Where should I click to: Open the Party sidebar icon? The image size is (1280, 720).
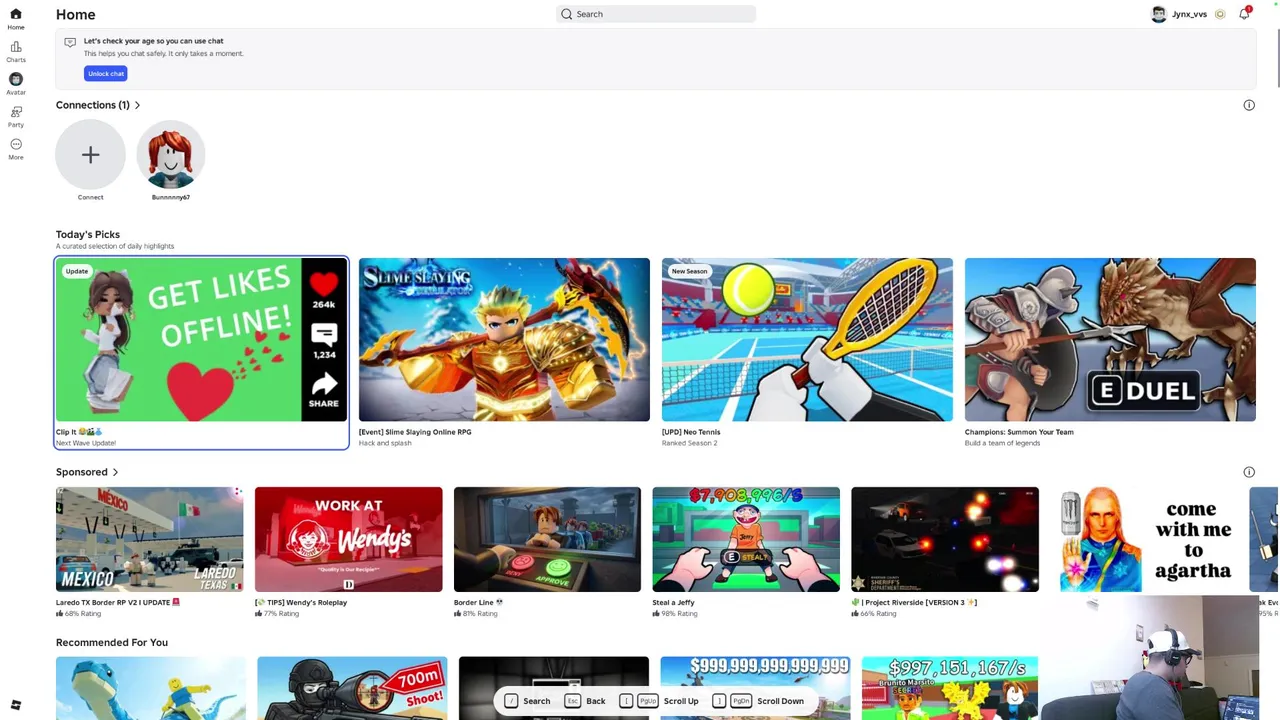point(16,112)
